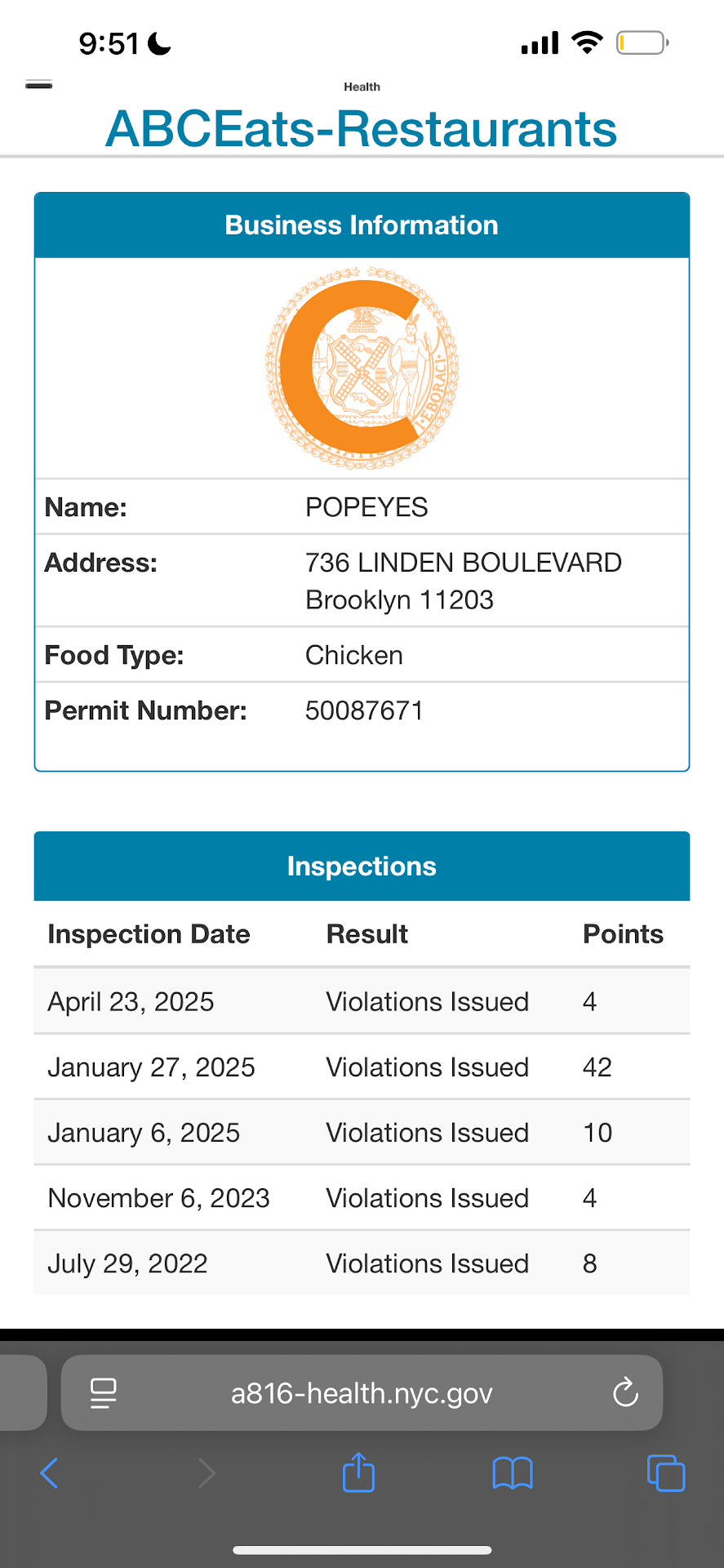Viewport: 724px width, 1568px height.
Task: Tap the Result column header
Action: tap(367, 933)
